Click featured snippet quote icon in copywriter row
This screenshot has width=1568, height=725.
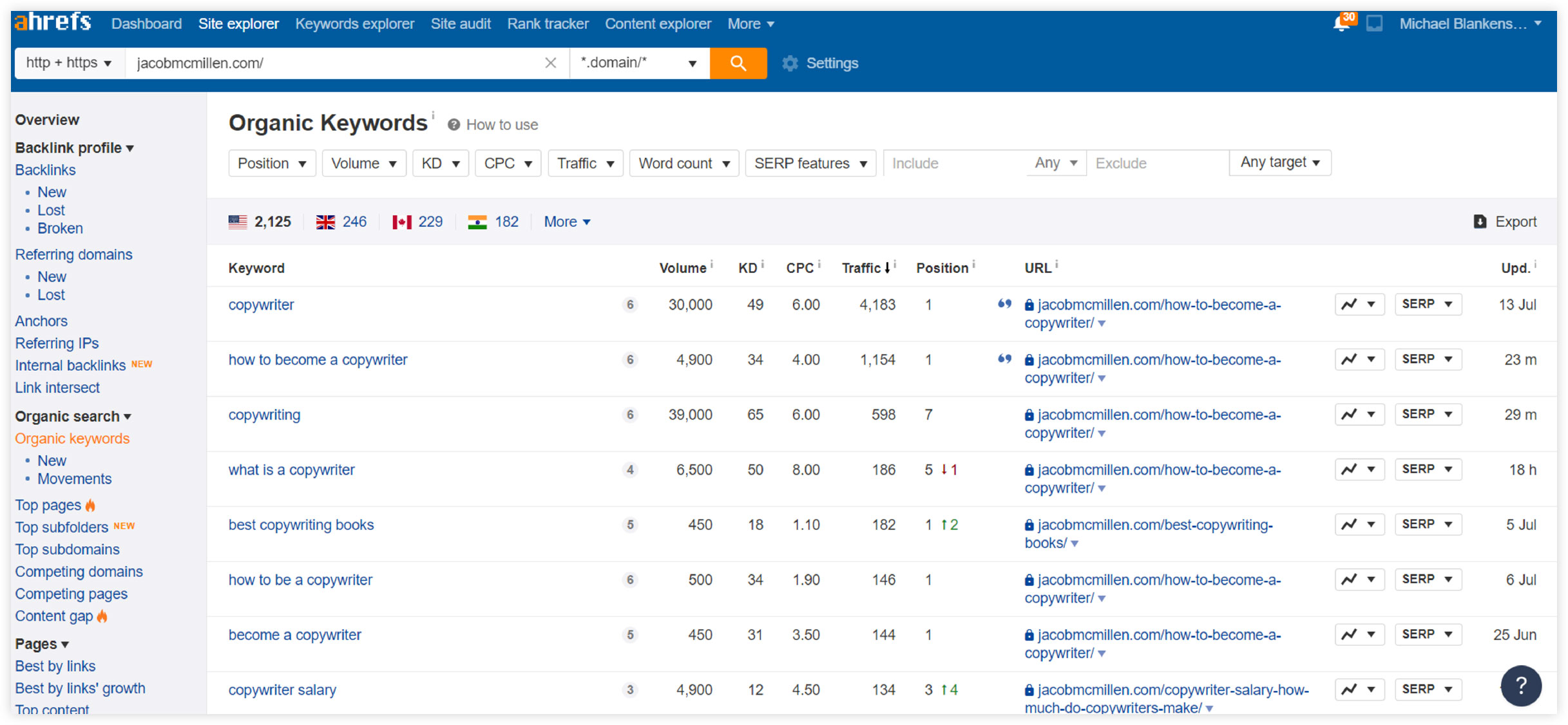coord(1004,304)
